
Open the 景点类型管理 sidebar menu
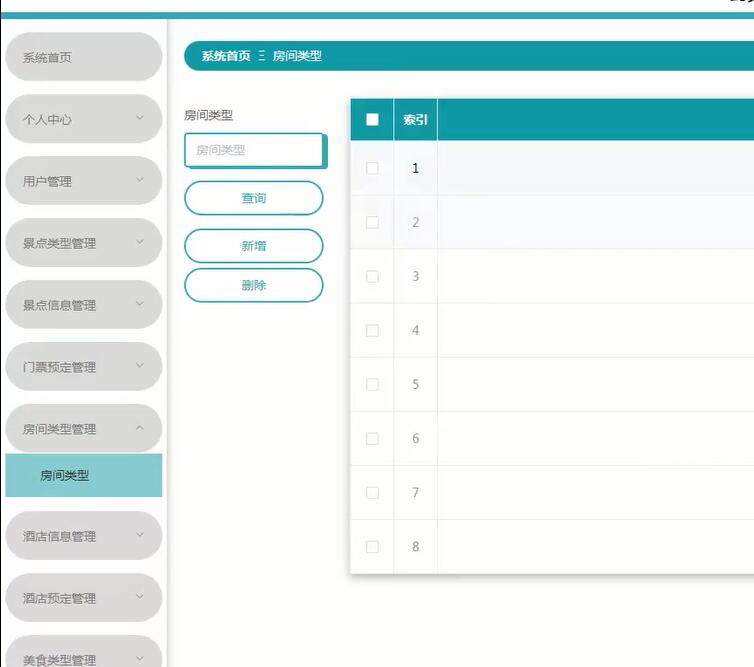click(83, 243)
